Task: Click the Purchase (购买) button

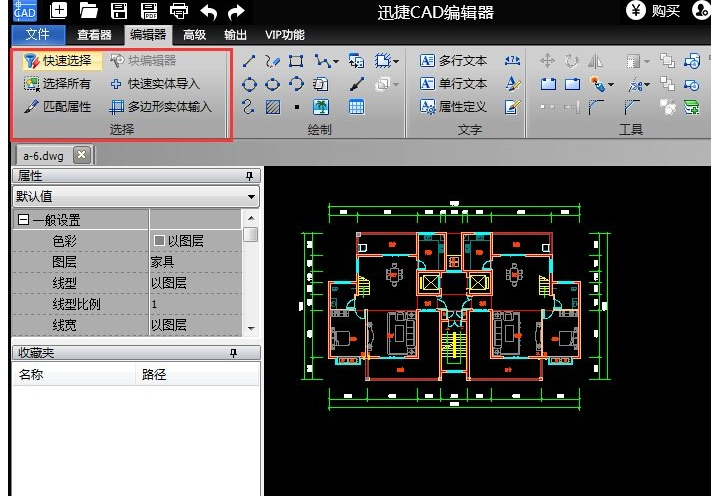Action: [654, 12]
